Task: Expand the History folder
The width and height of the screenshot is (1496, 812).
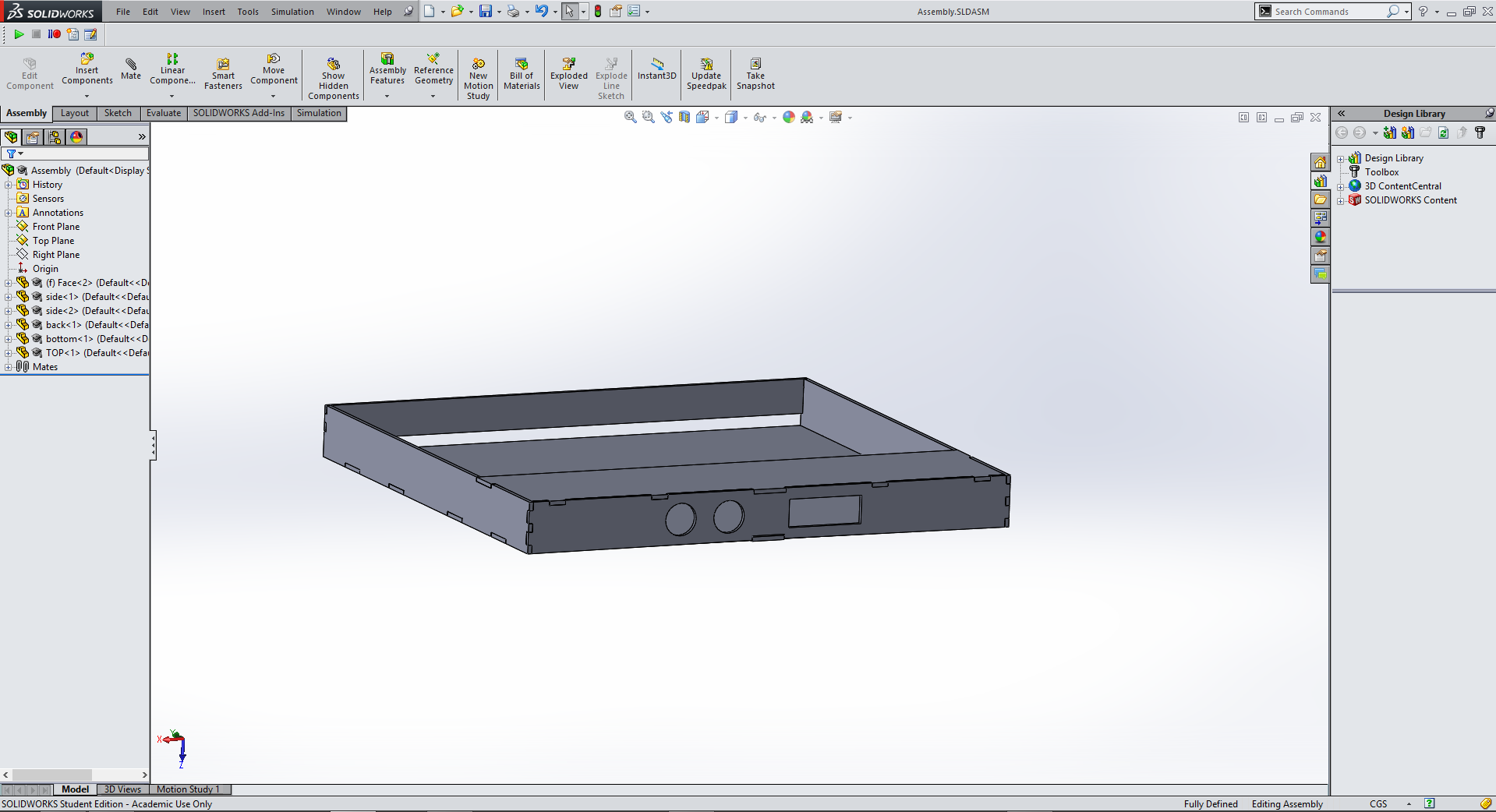Action: (9, 185)
